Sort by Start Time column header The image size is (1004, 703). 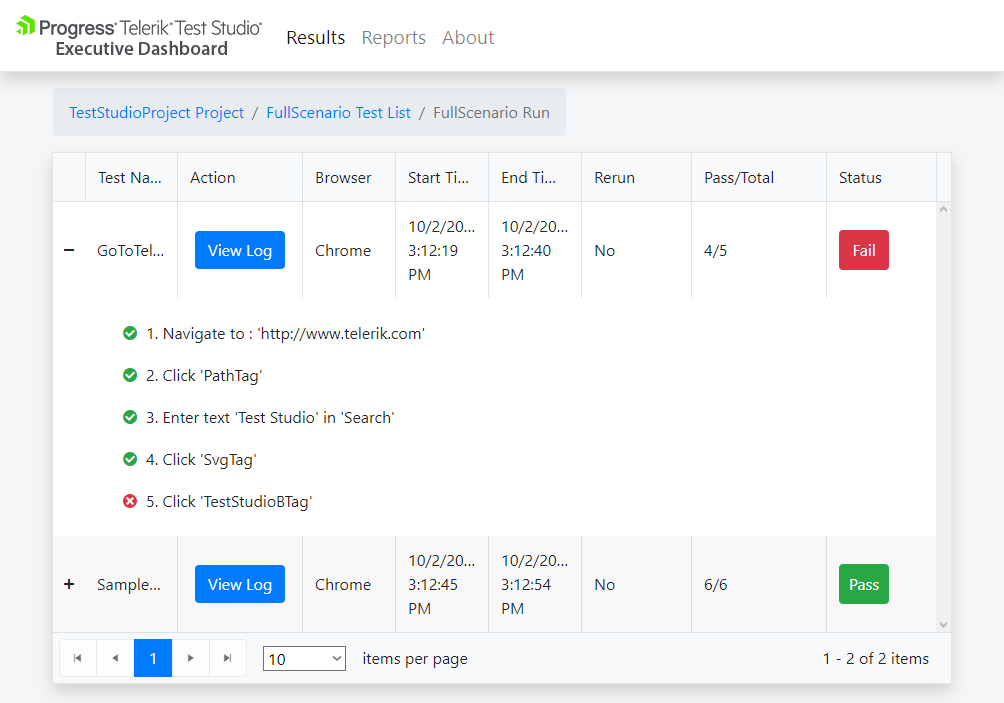[442, 177]
